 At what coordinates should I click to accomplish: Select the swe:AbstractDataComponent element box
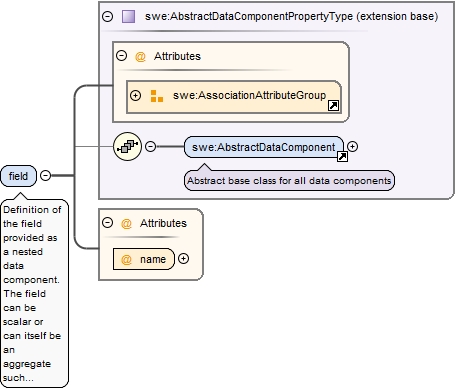click(264, 147)
